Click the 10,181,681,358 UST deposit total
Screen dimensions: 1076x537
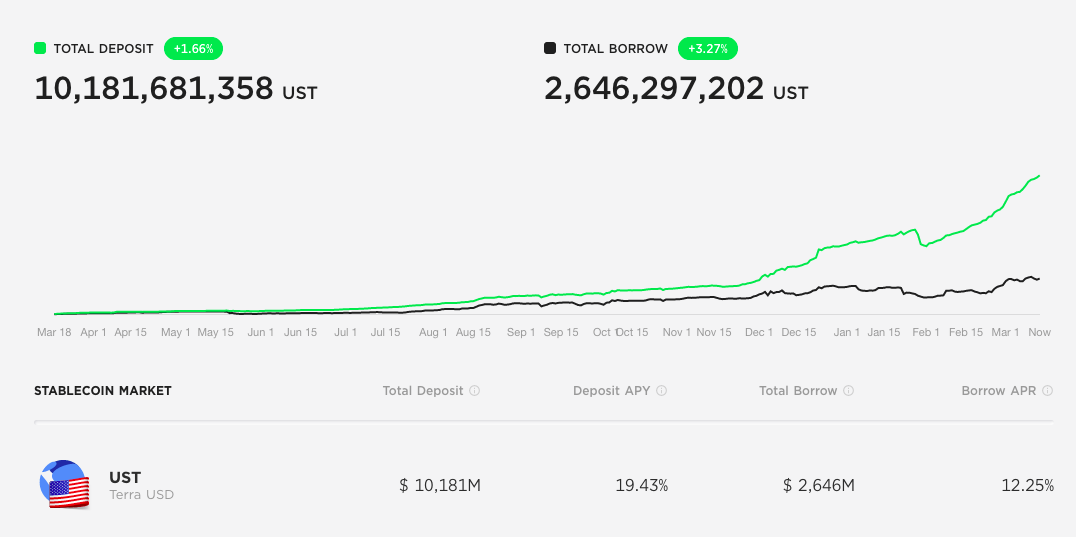(154, 89)
